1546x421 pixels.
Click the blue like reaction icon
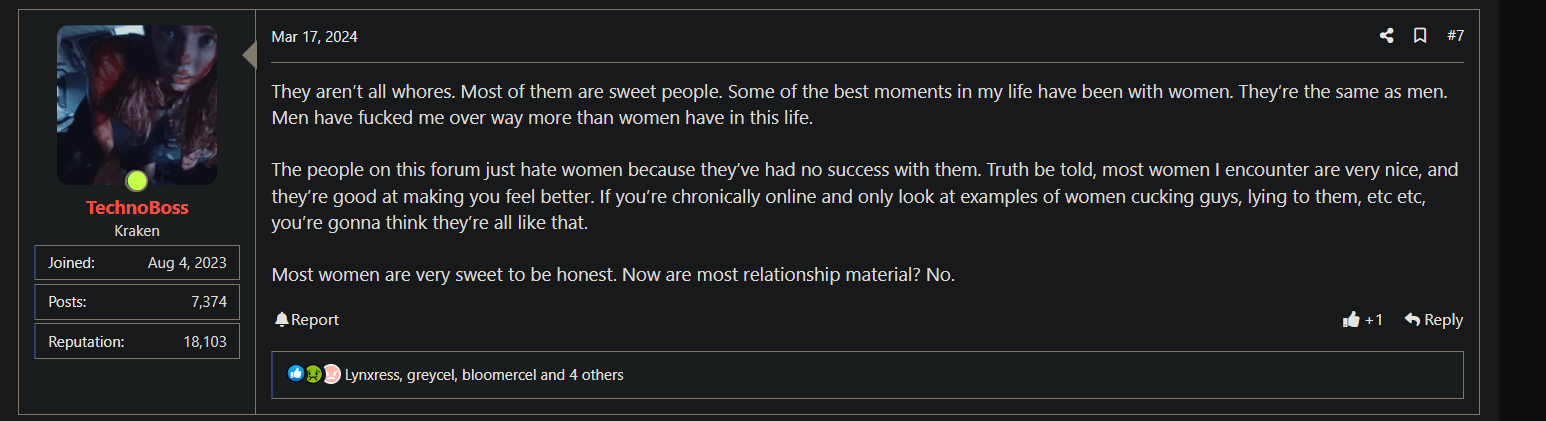(295, 374)
